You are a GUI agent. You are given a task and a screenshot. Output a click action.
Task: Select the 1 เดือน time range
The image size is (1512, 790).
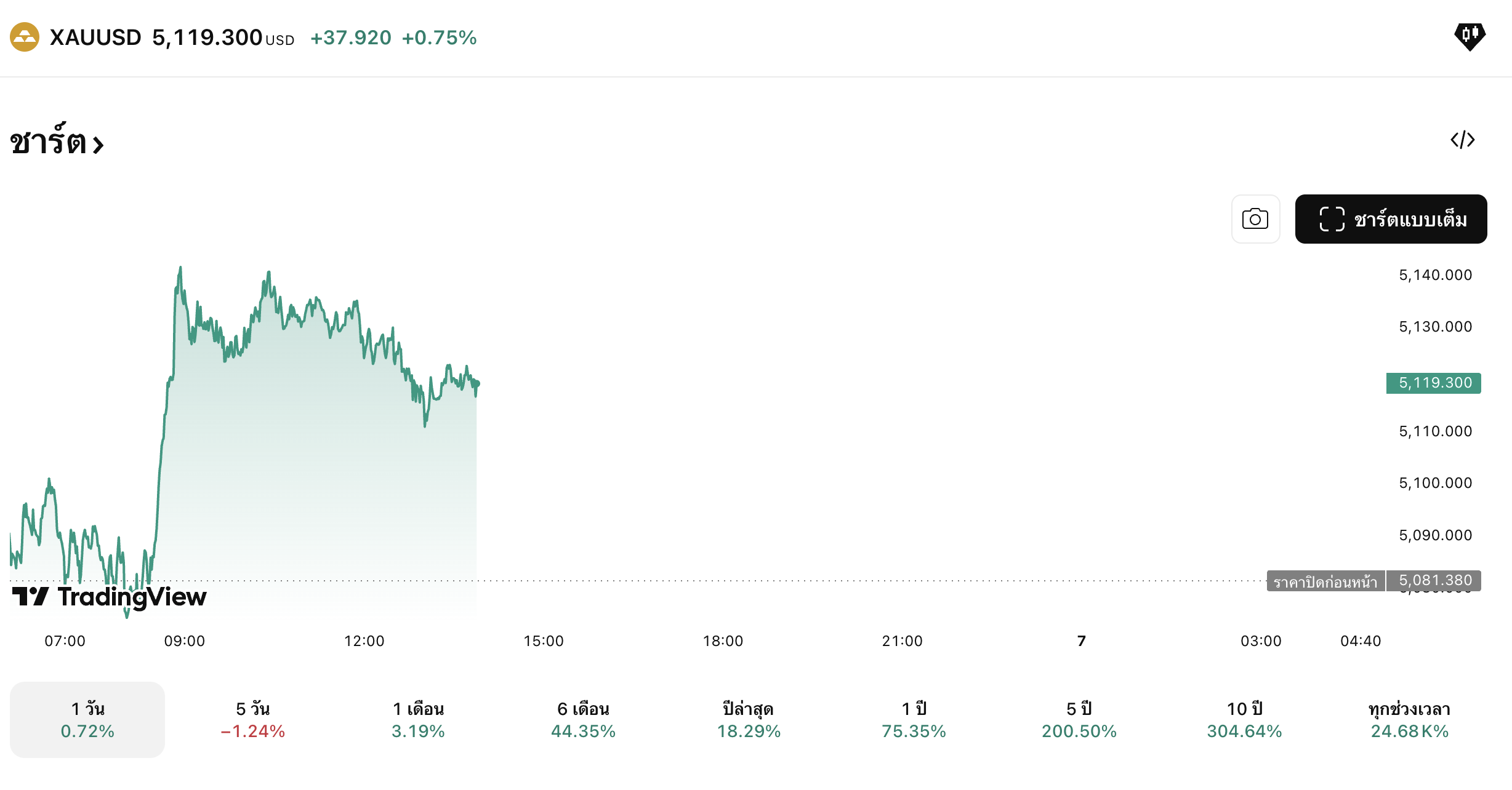click(x=419, y=720)
